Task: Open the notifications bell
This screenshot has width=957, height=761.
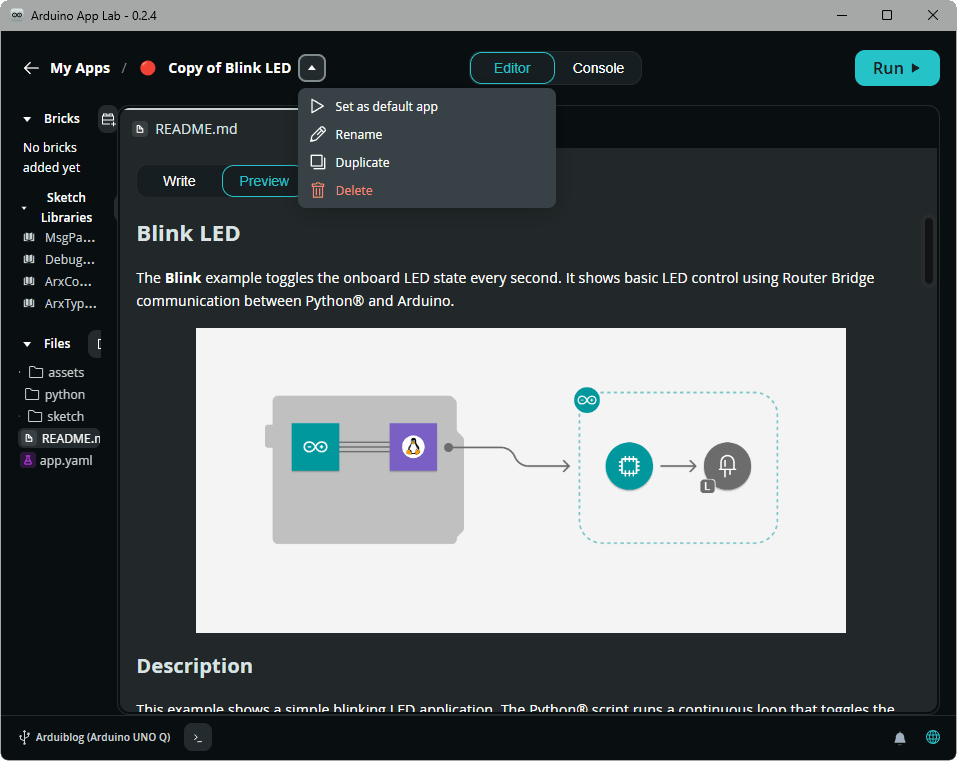Action: tap(900, 738)
